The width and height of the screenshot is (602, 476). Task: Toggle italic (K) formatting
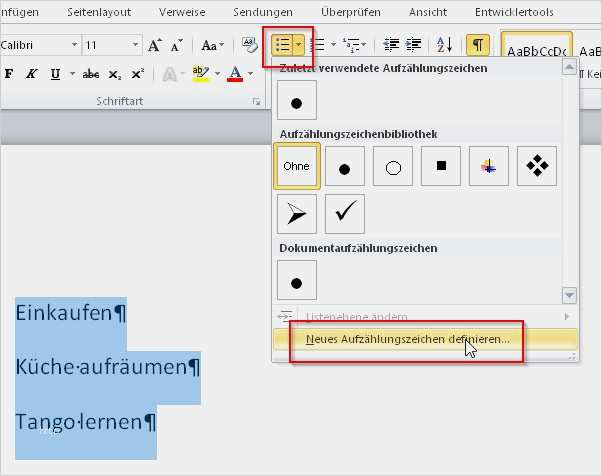[x=32, y=73]
